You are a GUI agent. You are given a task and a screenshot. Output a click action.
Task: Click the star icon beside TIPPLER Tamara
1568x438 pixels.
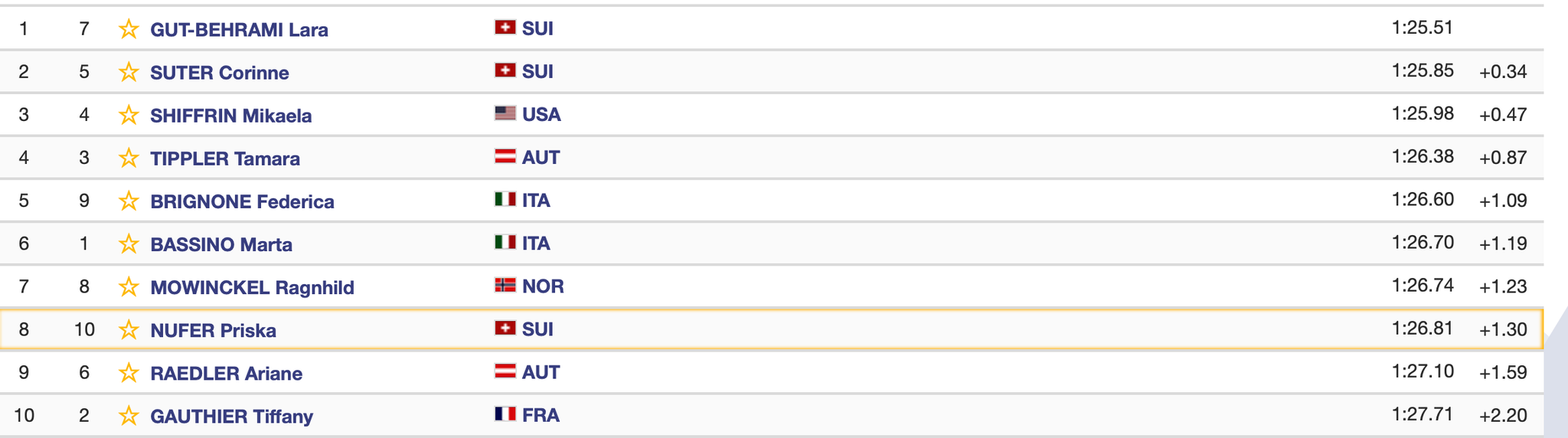(x=129, y=158)
